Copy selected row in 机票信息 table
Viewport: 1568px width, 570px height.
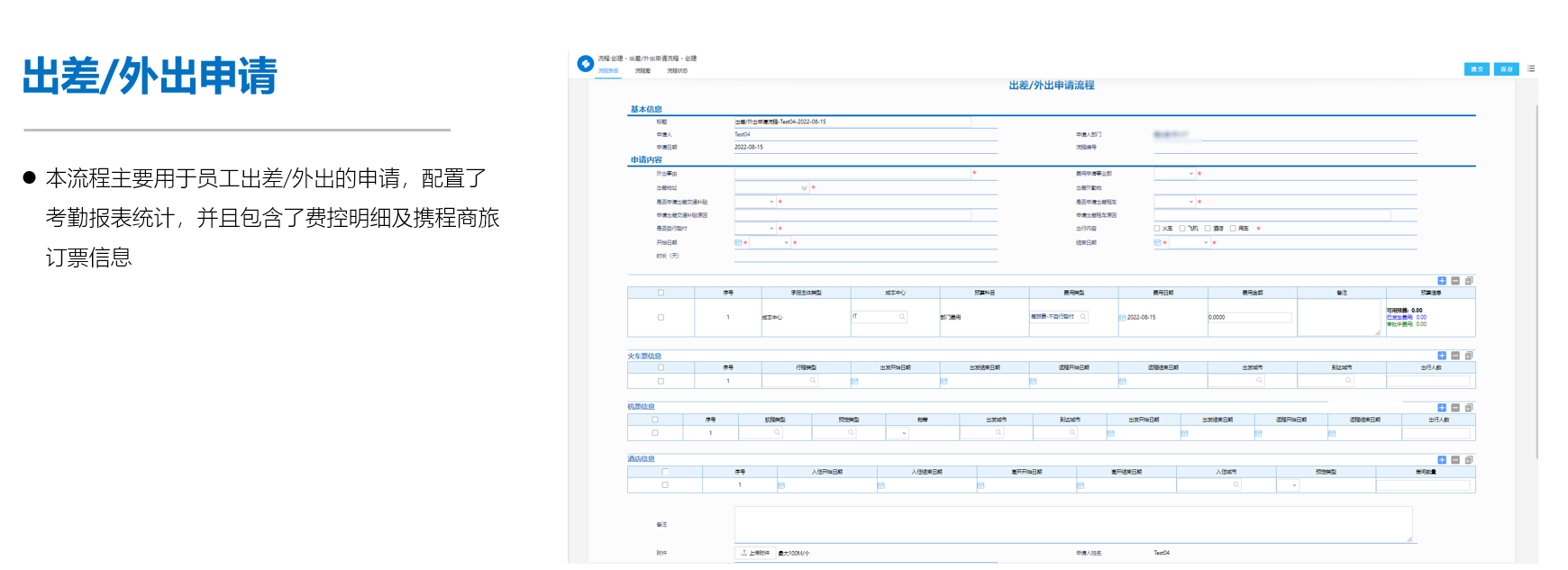coord(1469,408)
